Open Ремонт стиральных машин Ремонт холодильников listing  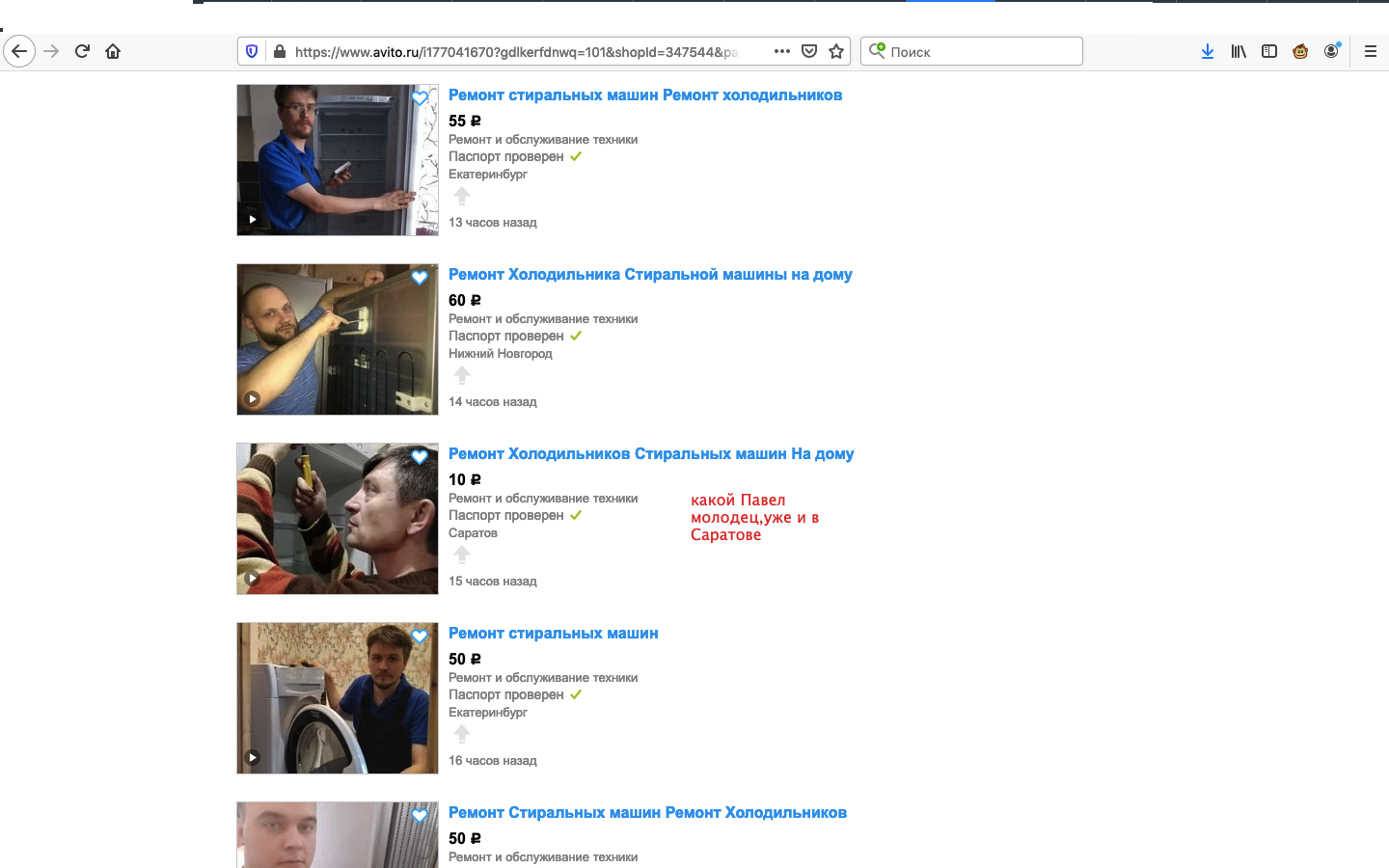pyautogui.click(x=645, y=95)
